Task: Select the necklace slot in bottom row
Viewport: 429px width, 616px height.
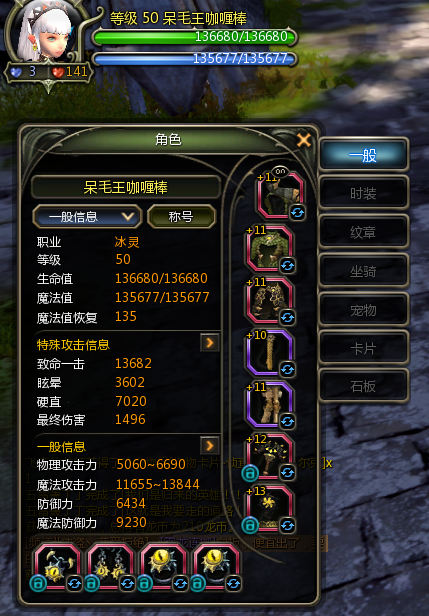Action: [x=58, y=567]
